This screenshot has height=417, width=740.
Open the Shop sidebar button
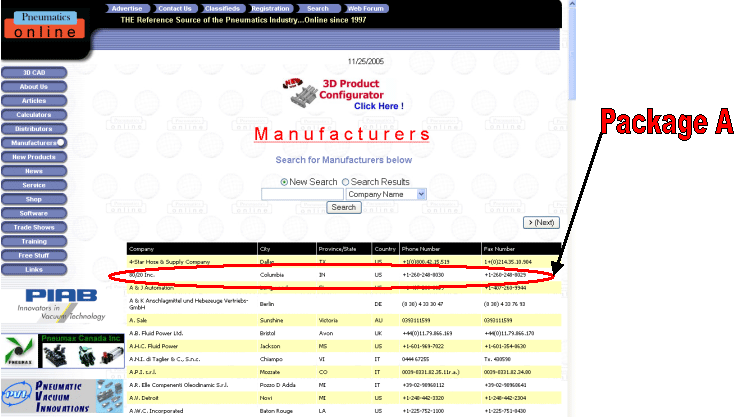click(34, 199)
